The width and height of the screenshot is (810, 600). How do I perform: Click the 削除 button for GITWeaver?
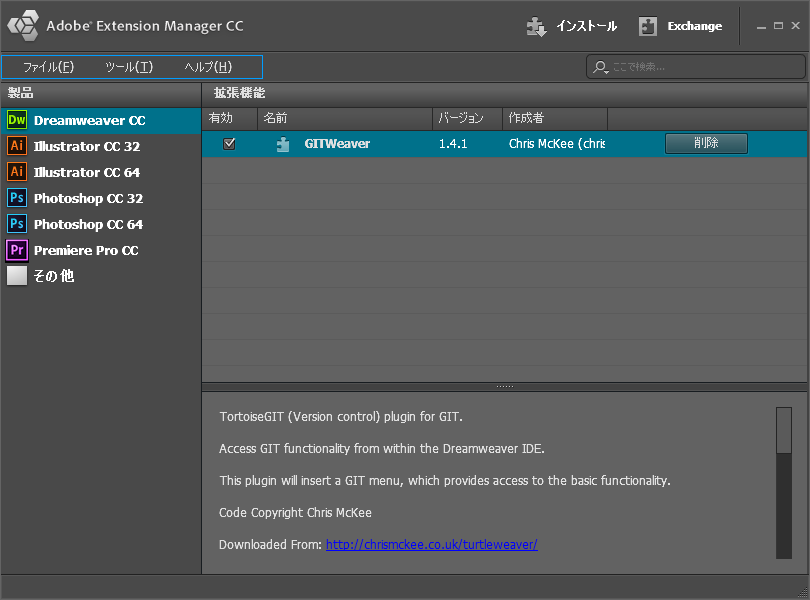coord(706,143)
